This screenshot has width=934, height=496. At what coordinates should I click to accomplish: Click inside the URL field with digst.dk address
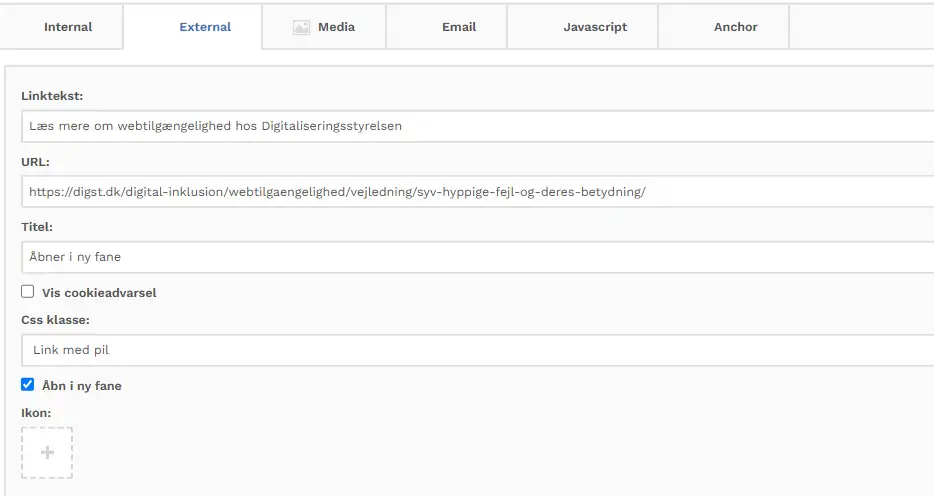pos(476,191)
